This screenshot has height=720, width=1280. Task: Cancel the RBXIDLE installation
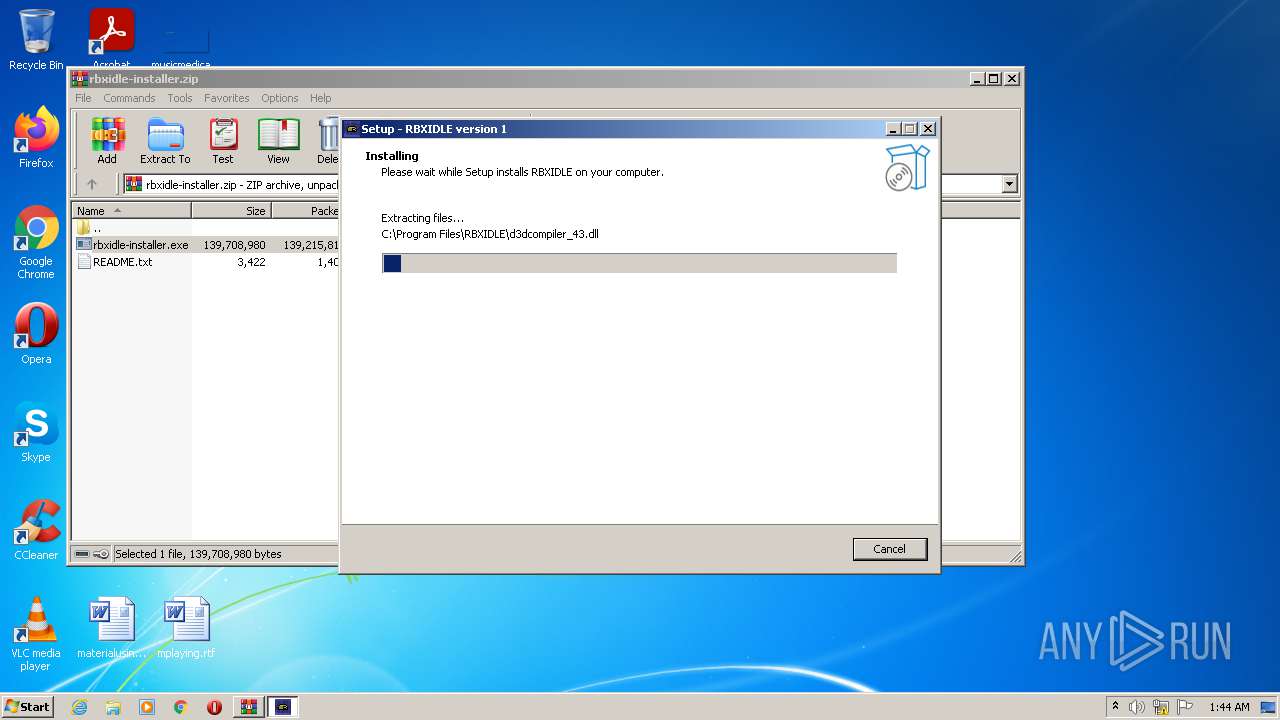click(x=890, y=549)
